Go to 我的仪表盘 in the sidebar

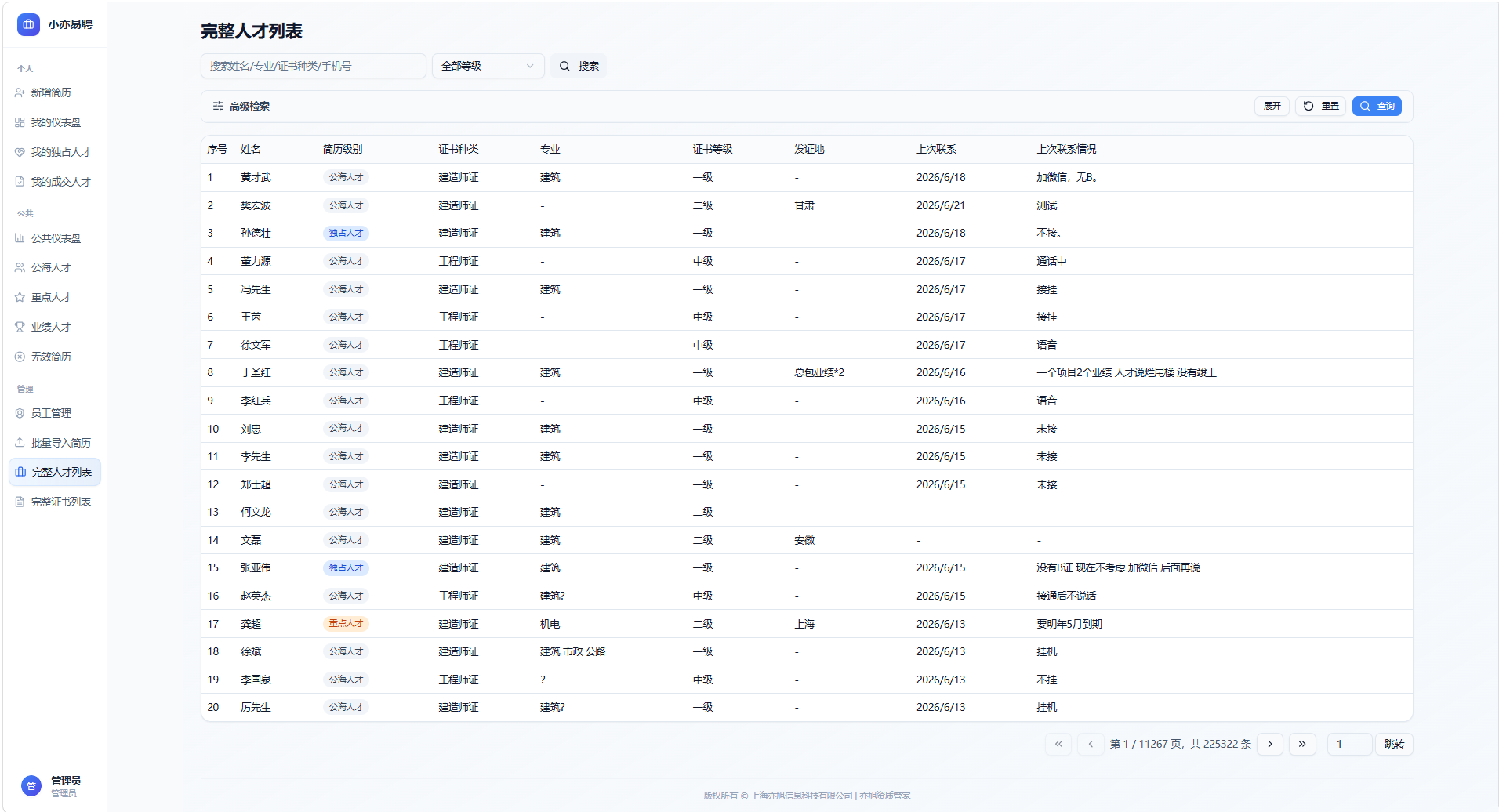pyautogui.click(x=55, y=122)
